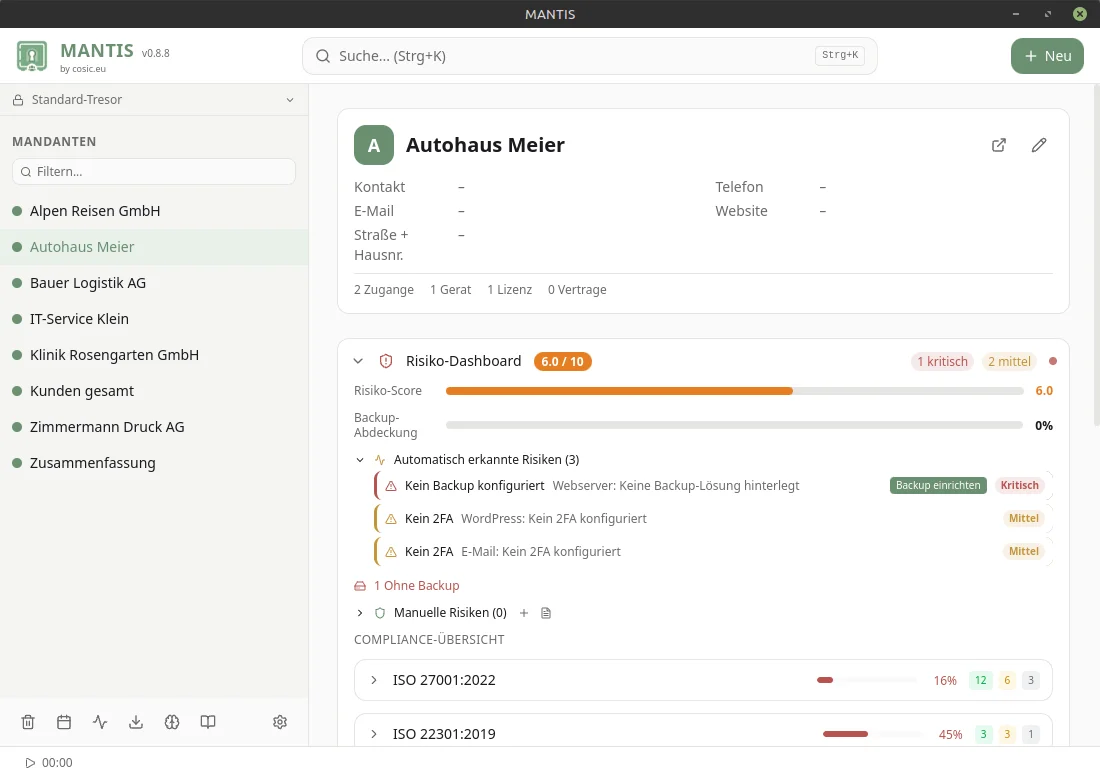Open the book documentation icon

[208, 722]
